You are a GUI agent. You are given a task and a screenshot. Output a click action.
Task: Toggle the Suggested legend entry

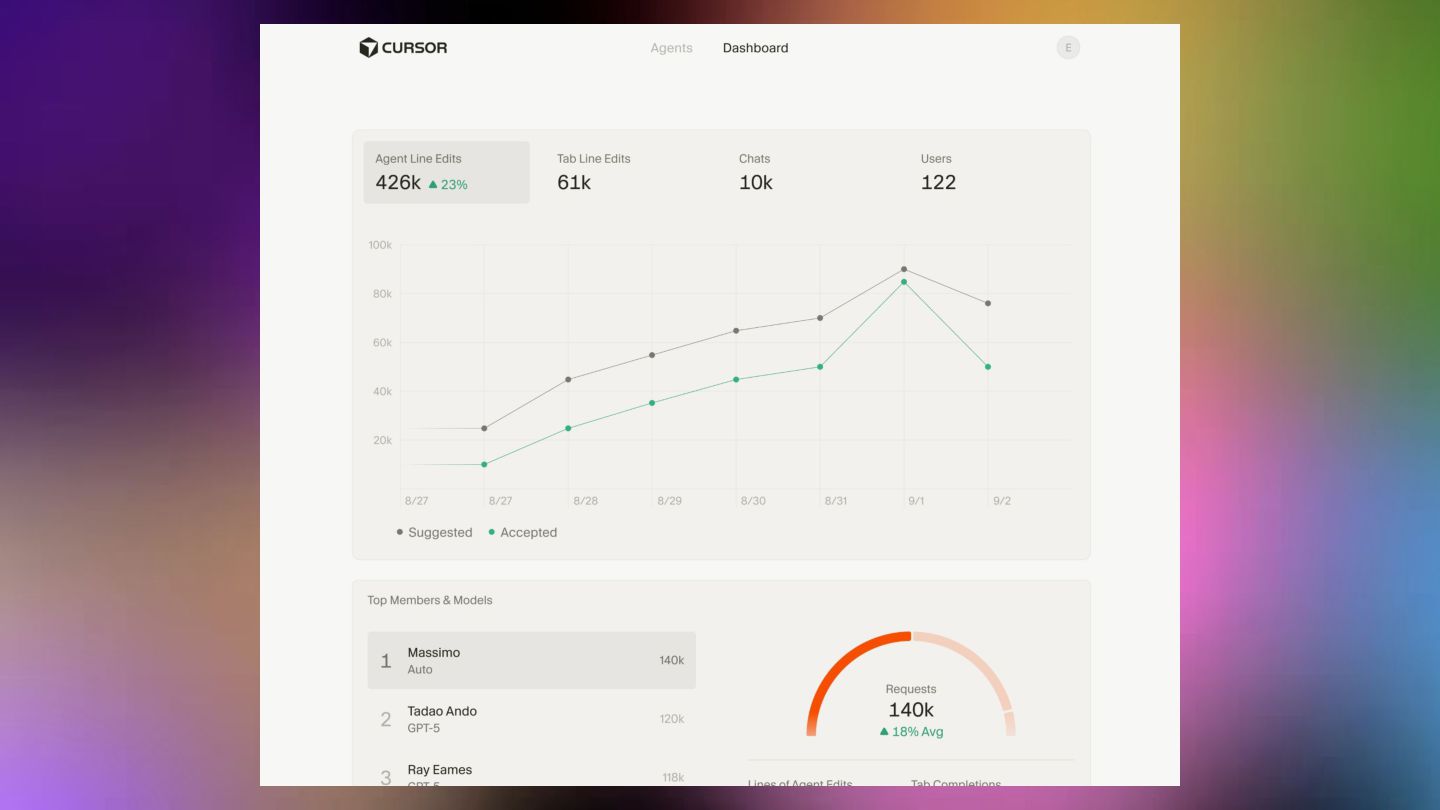434,532
